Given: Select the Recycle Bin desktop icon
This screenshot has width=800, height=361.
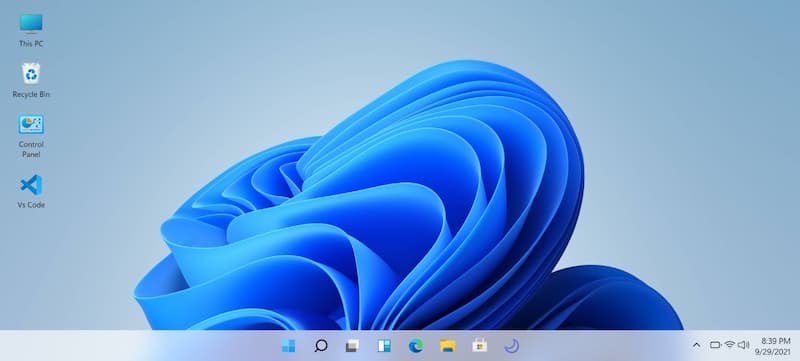Looking at the screenshot, I should (31, 73).
